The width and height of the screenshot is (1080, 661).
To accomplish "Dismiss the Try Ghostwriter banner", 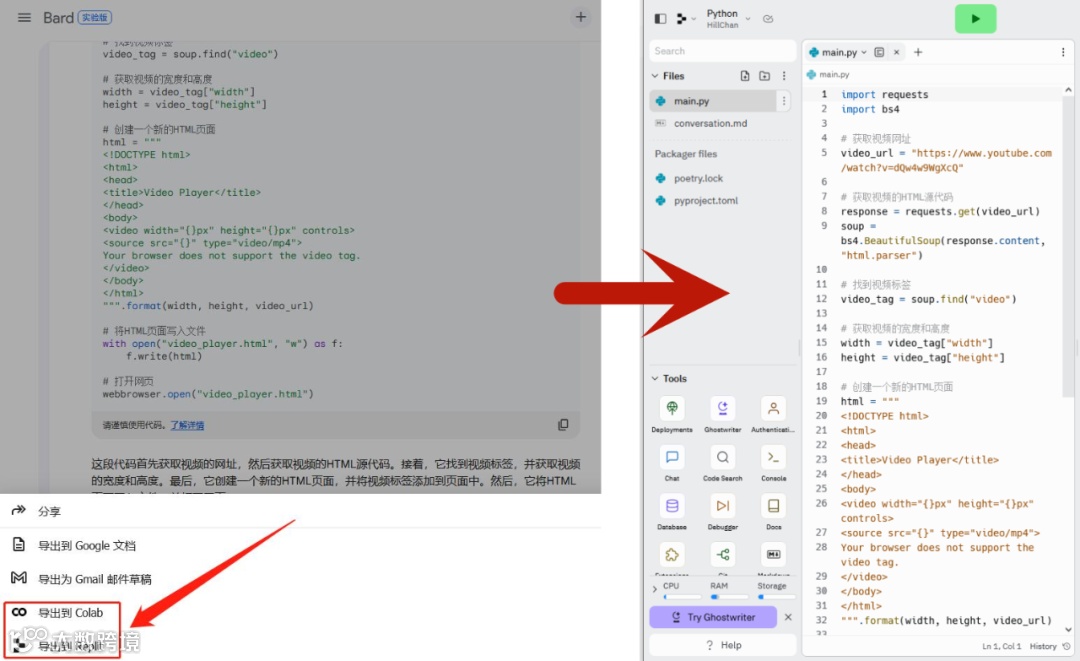I will (788, 617).
